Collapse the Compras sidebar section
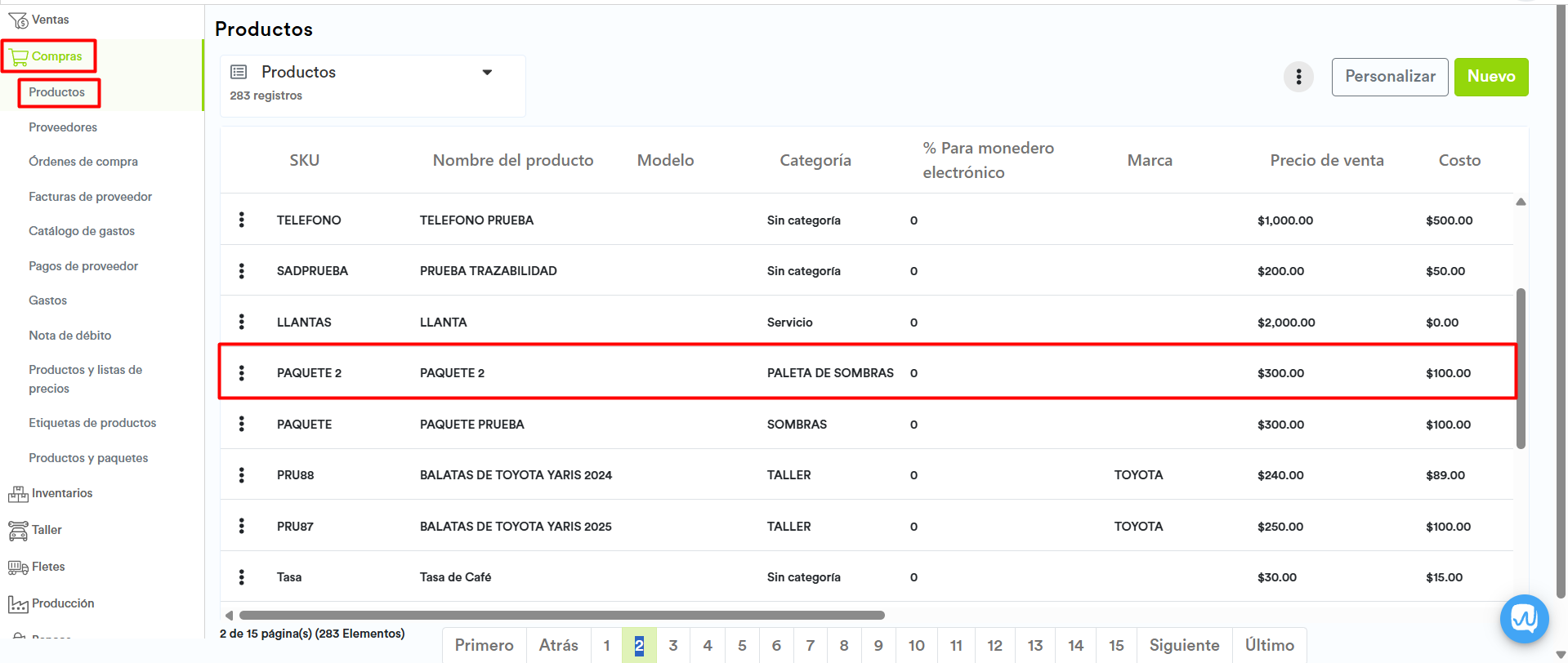Viewport: 1568px width, 663px height. tap(56, 56)
